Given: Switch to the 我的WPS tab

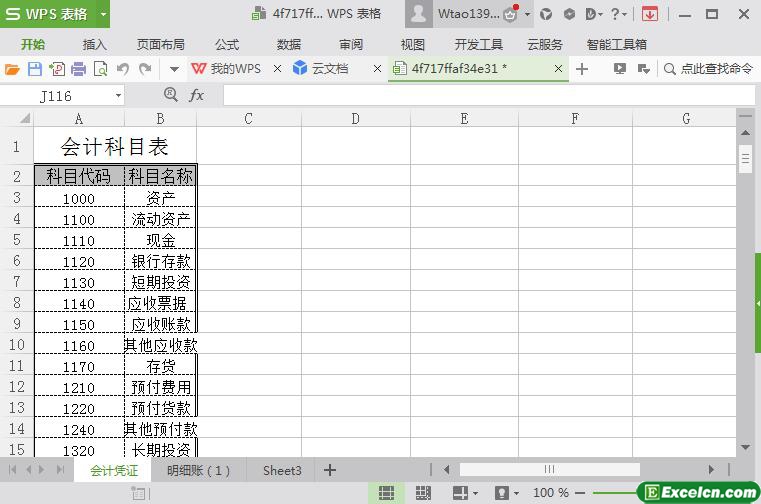Looking at the screenshot, I should 226,68.
